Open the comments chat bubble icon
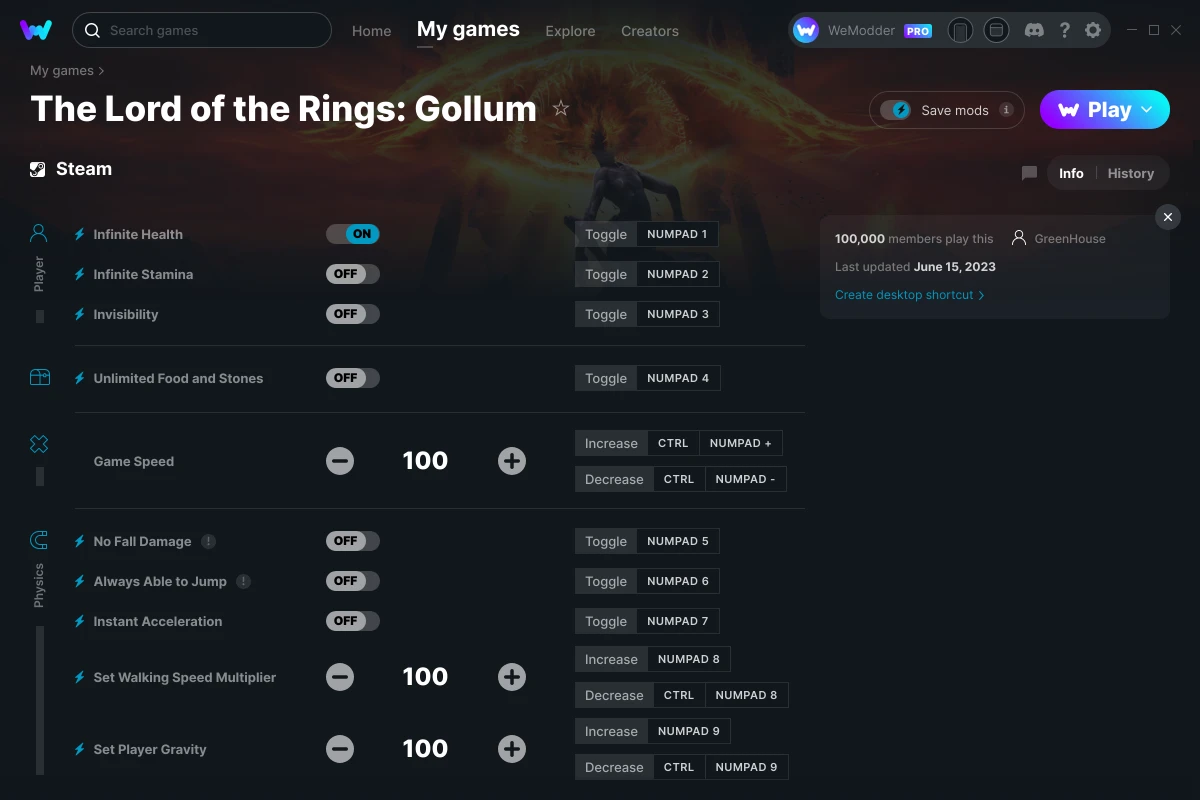This screenshot has height=800, width=1200. (x=1028, y=173)
